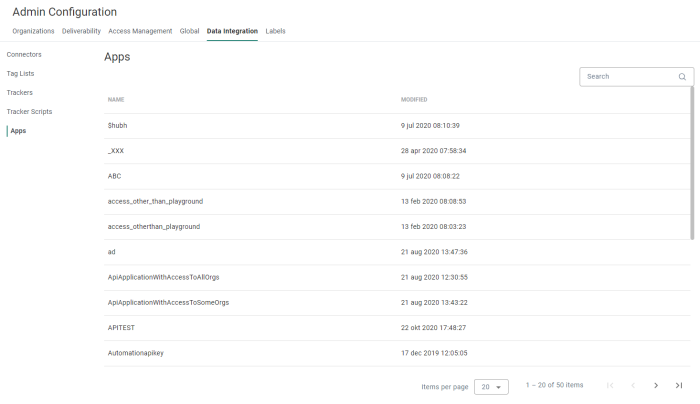The width and height of the screenshot is (700, 404).
Task: Open Connectors in the sidebar
Action: click(24, 54)
